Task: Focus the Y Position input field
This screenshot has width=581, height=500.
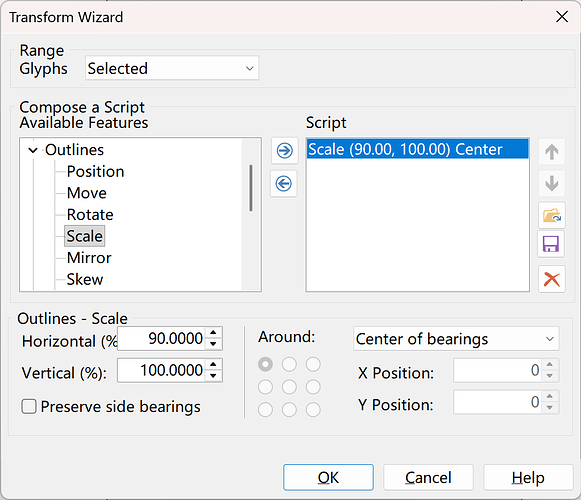Action: pyautogui.click(x=498, y=402)
